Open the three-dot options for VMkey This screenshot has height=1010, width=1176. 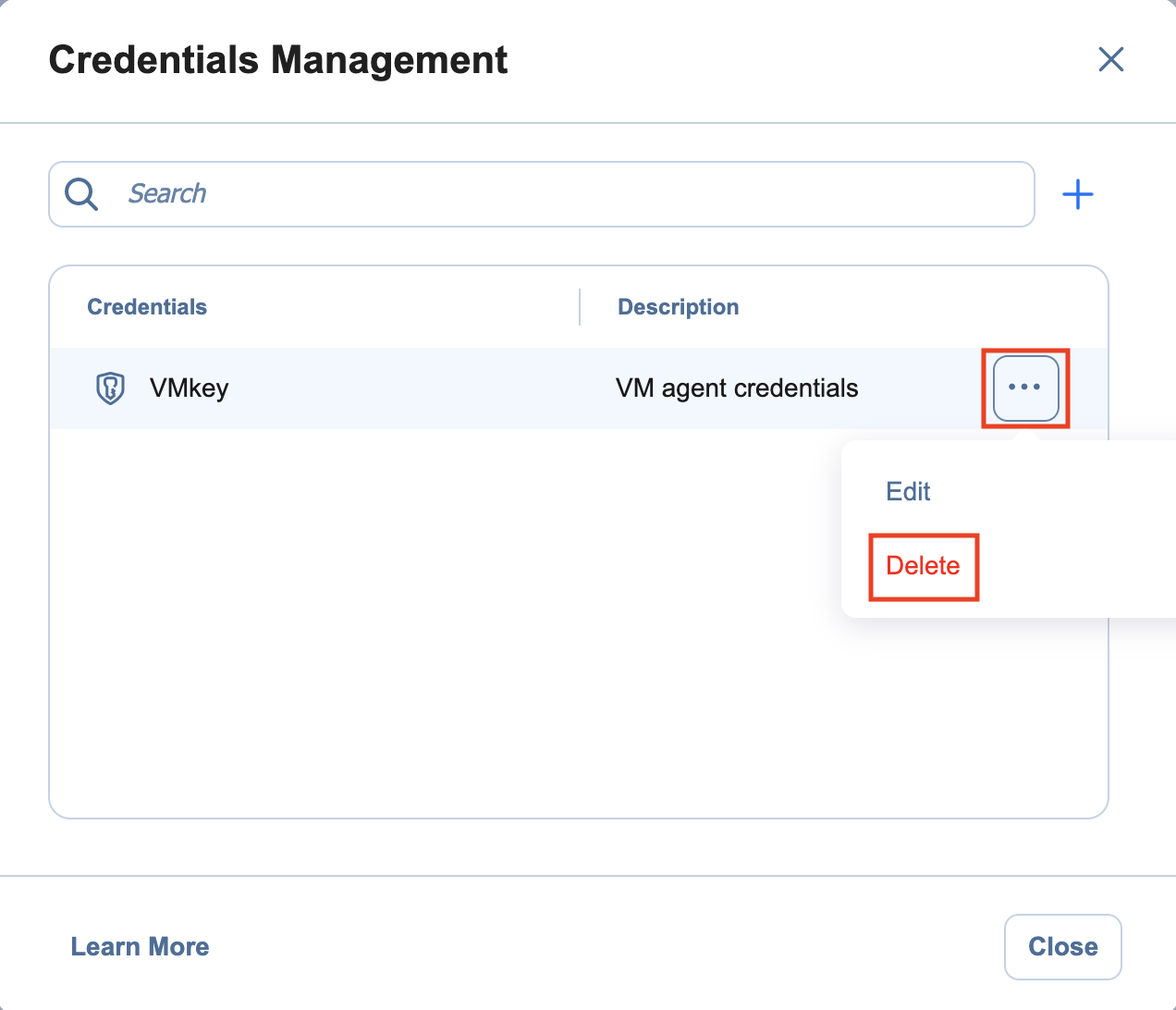[x=1025, y=388]
